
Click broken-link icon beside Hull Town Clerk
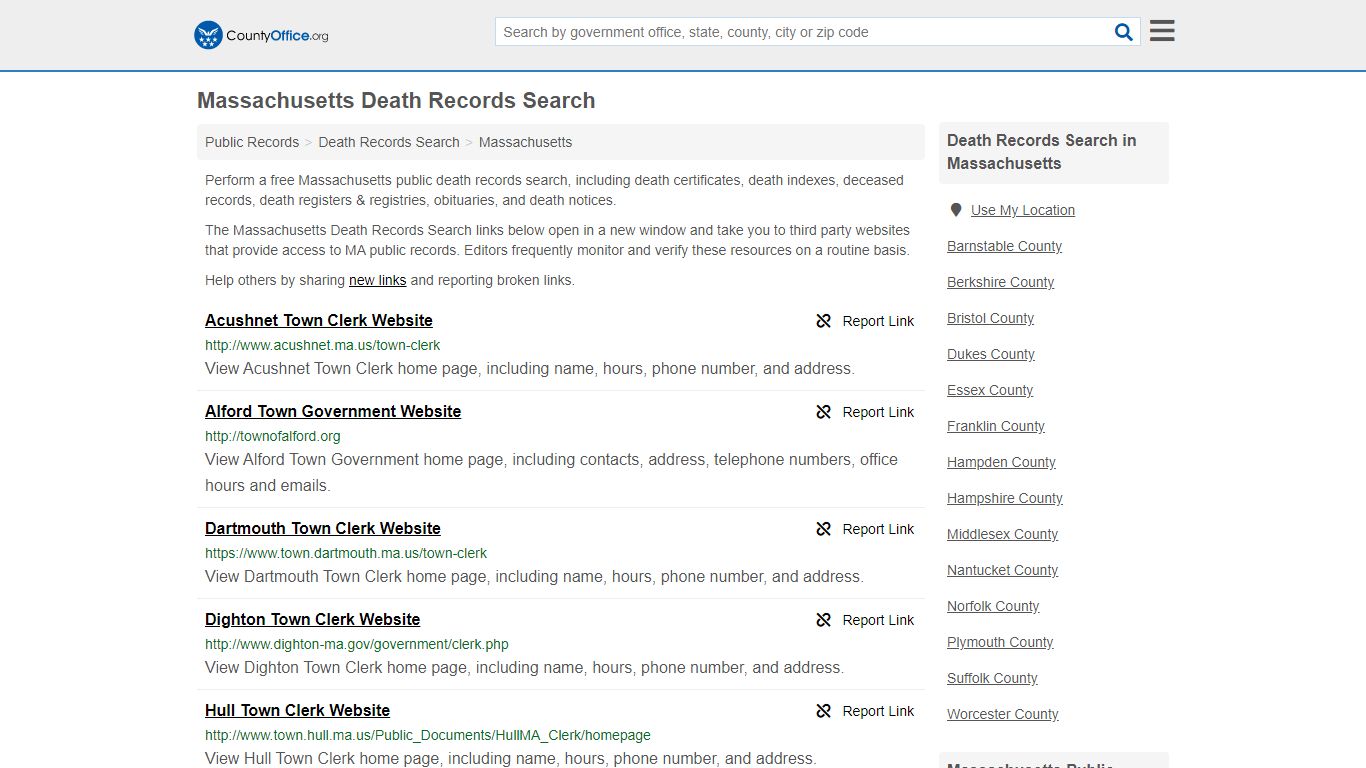pos(824,711)
